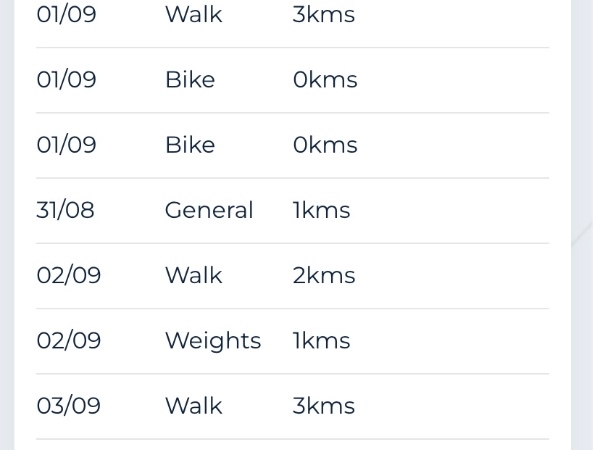The image size is (600, 450).
Task: Select the first "Bike" activity label
Action: tap(190, 81)
